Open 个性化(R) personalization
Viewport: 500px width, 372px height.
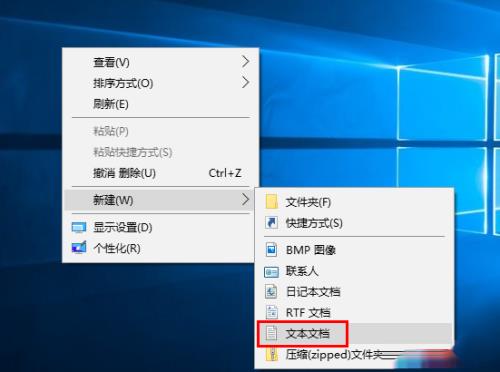click(159, 248)
